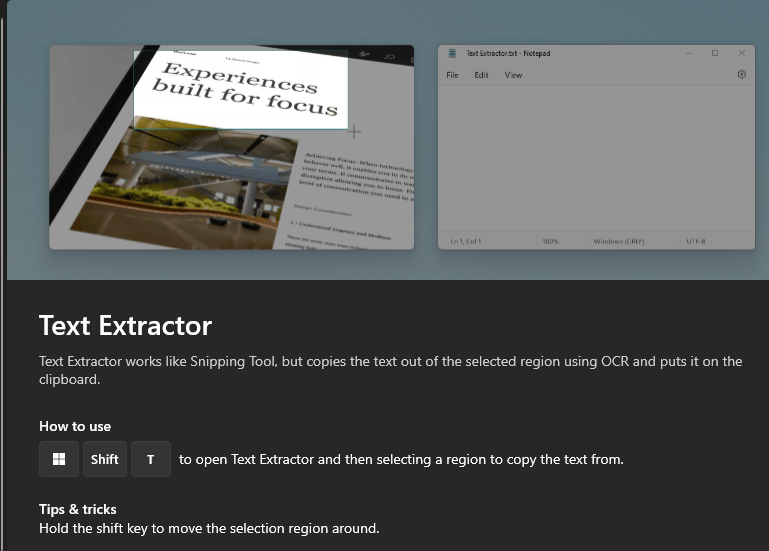Click the Shift key cap
The height and width of the screenshot is (551, 769).
coord(105,459)
